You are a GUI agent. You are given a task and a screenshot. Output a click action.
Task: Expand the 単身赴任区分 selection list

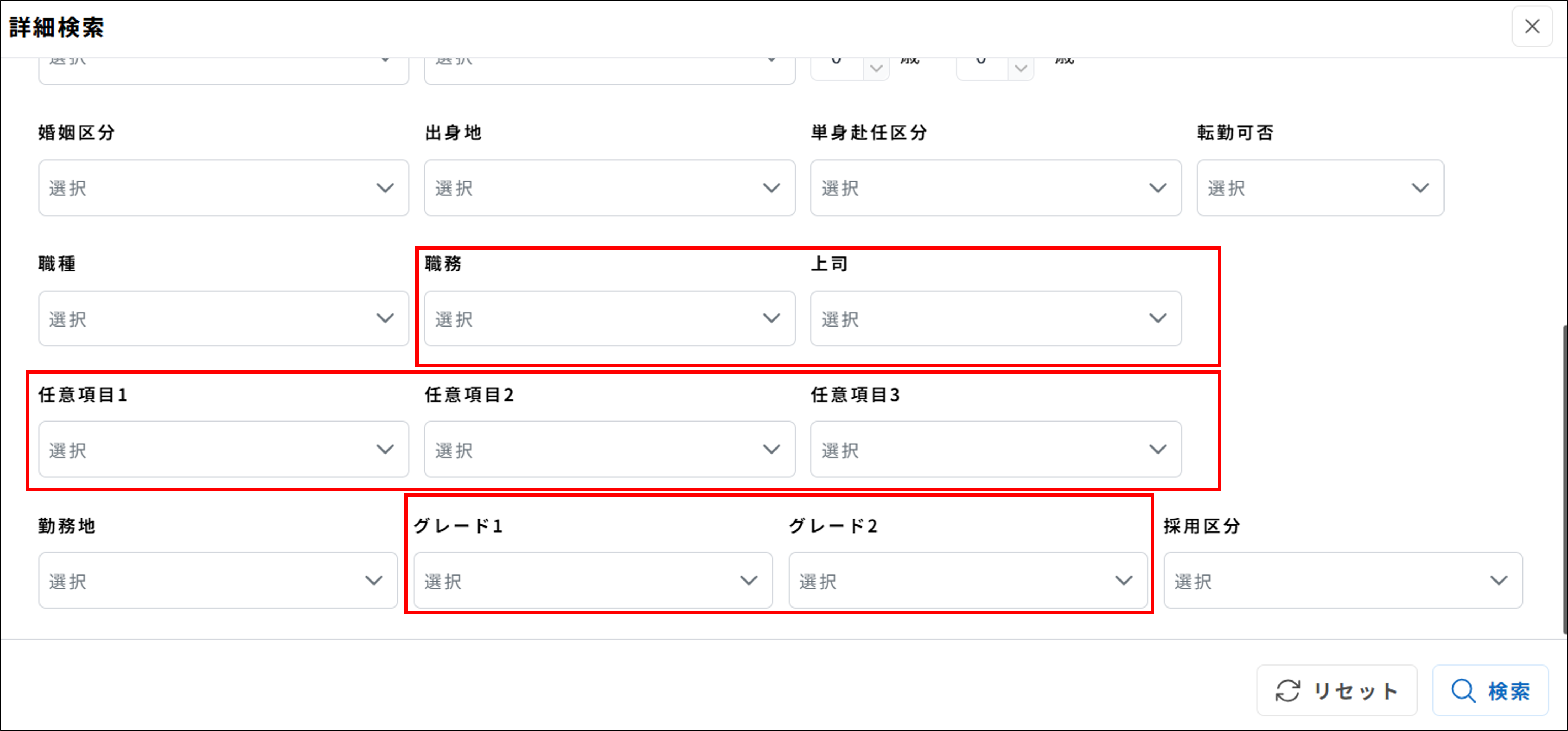pyautogui.click(x=995, y=187)
